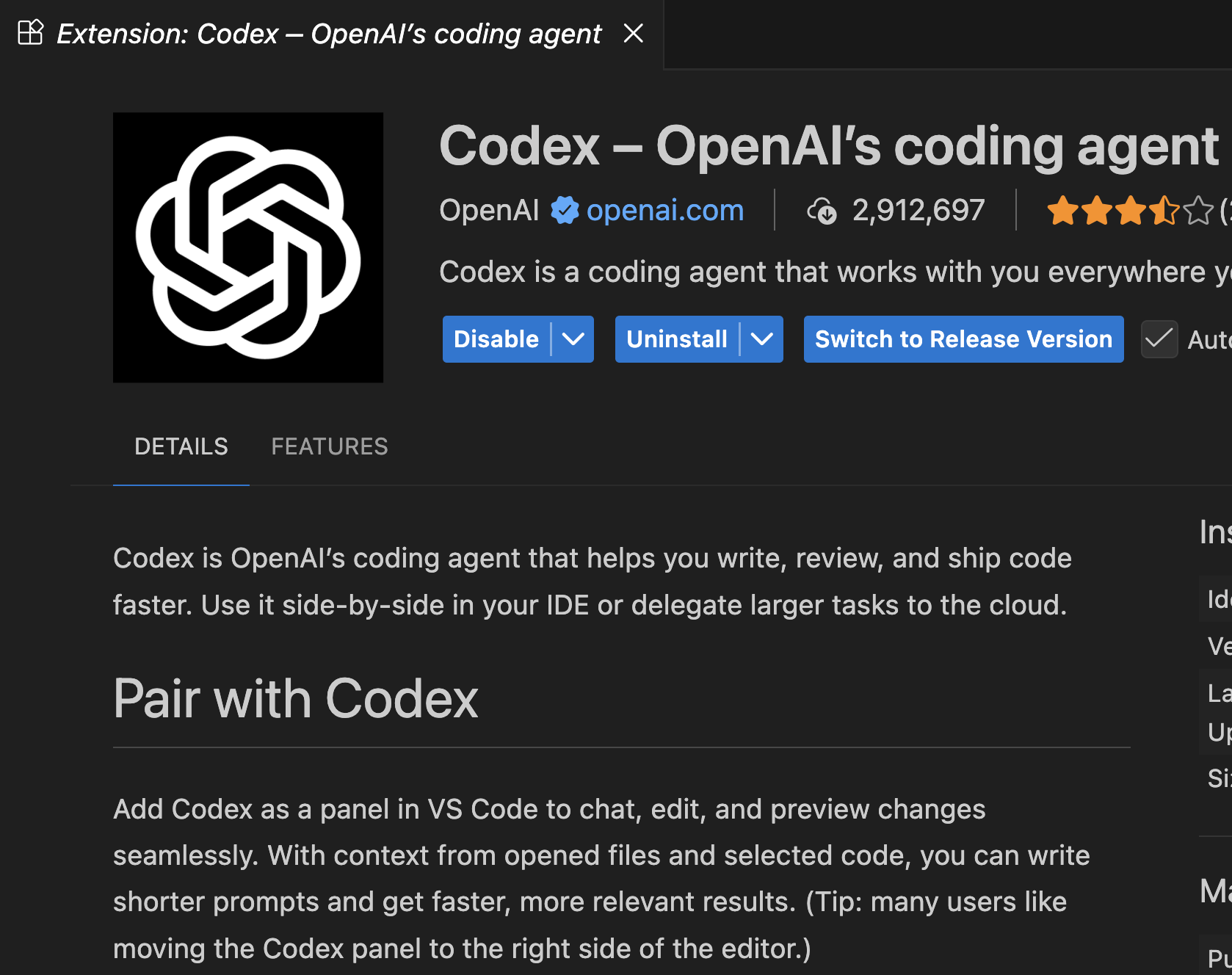Close the Codex extension tab

click(633, 33)
